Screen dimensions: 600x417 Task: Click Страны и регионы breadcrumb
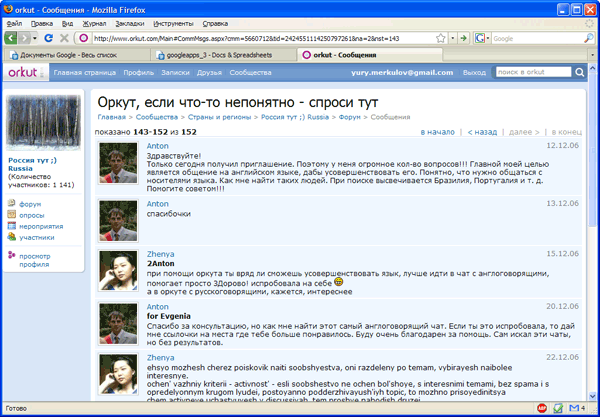point(219,117)
